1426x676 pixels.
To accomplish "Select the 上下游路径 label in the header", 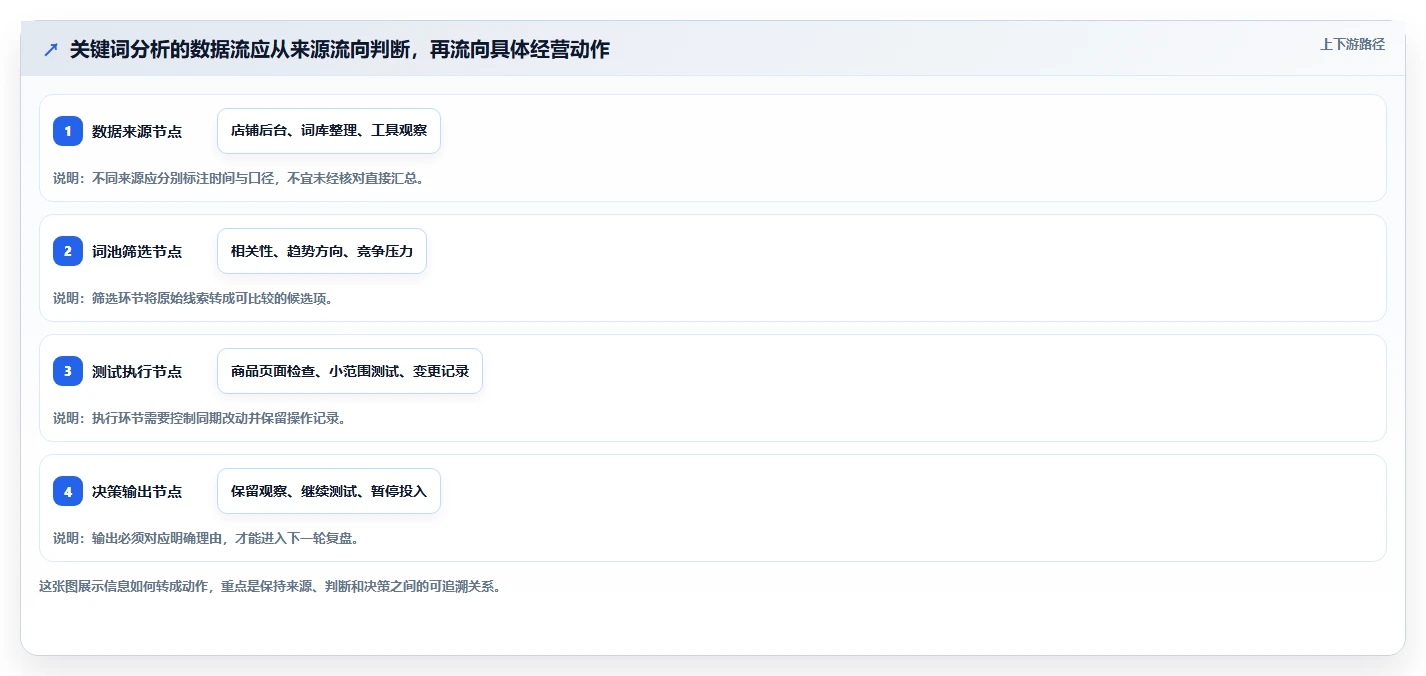I will click(1352, 44).
